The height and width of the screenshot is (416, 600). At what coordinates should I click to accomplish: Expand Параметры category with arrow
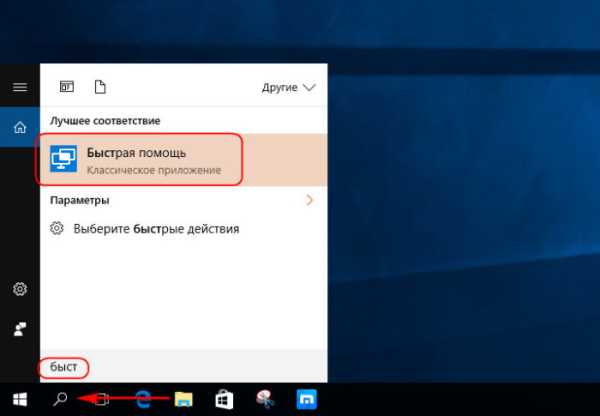[309, 200]
